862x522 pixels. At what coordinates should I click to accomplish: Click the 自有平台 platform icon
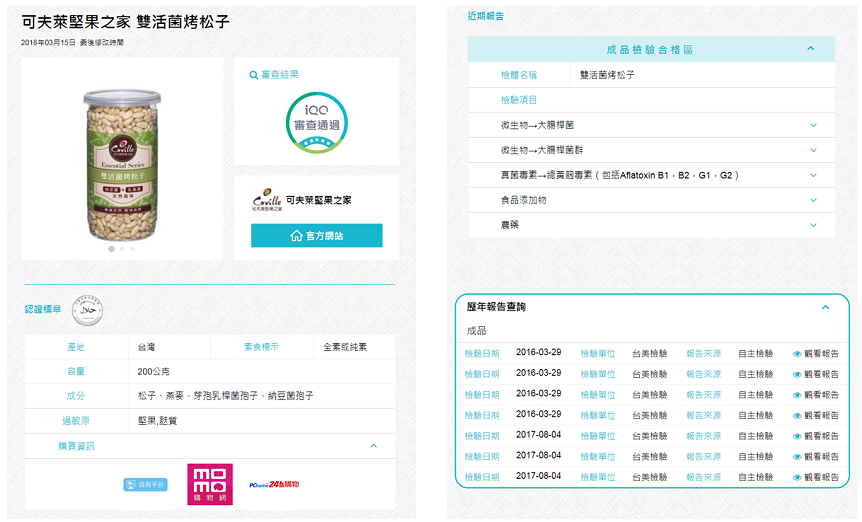point(145,485)
